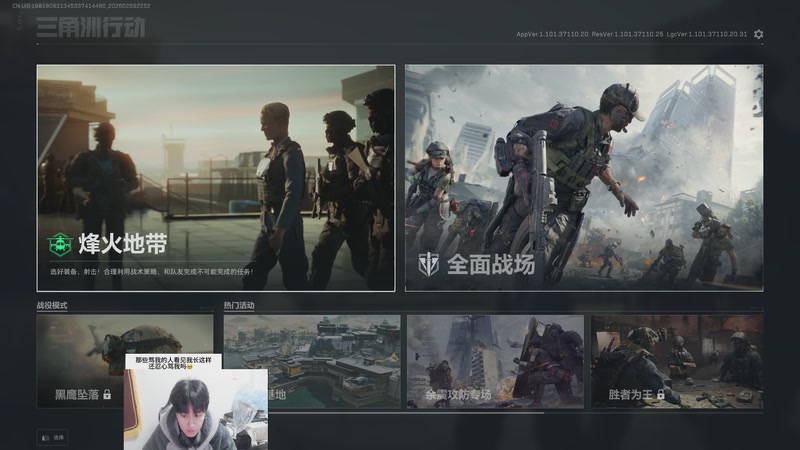The width and height of the screenshot is (800, 450).
Task: Click the ResVer version text
Action: pos(628,34)
